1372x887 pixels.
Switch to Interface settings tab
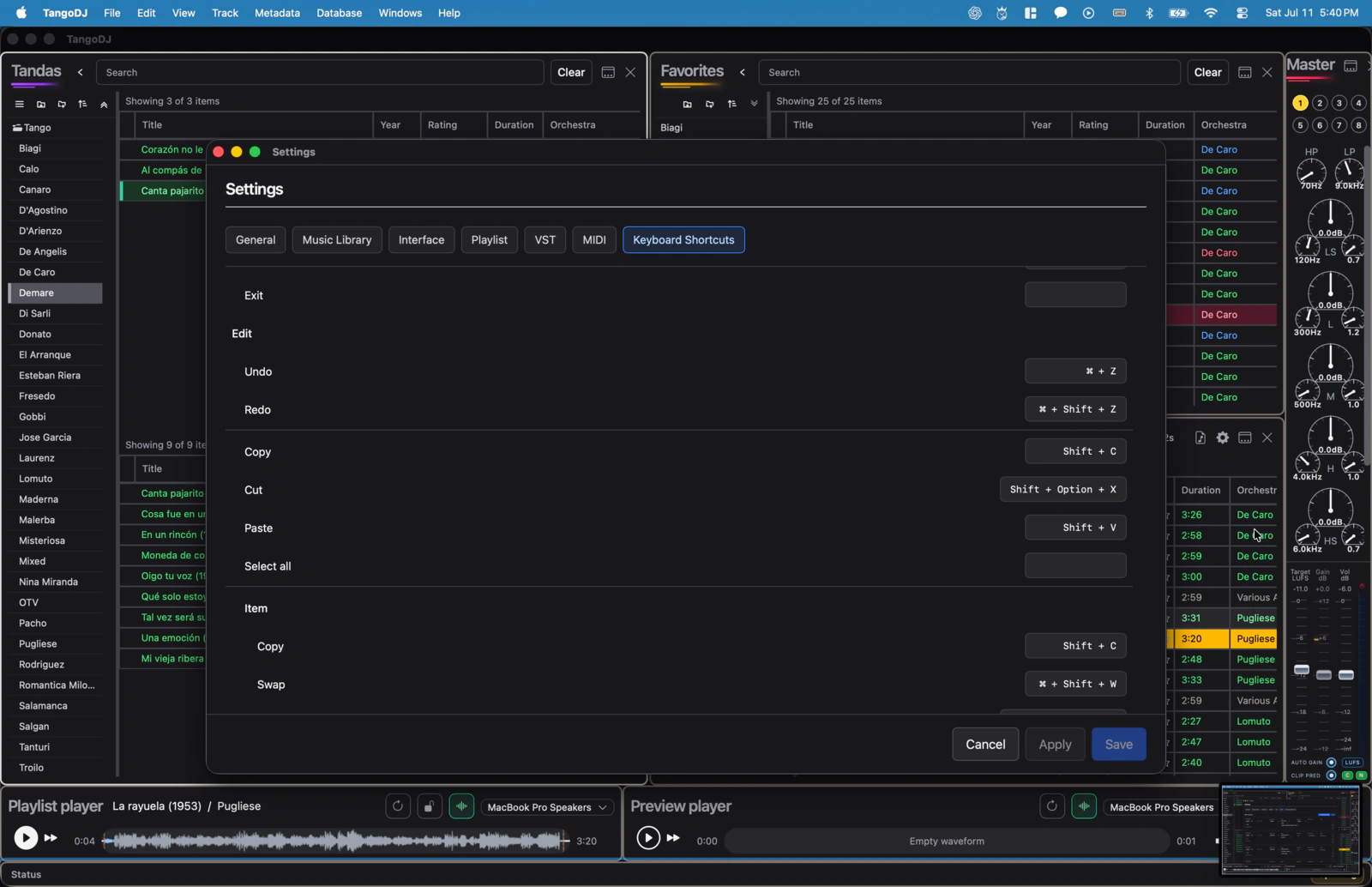(x=421, y=240)
